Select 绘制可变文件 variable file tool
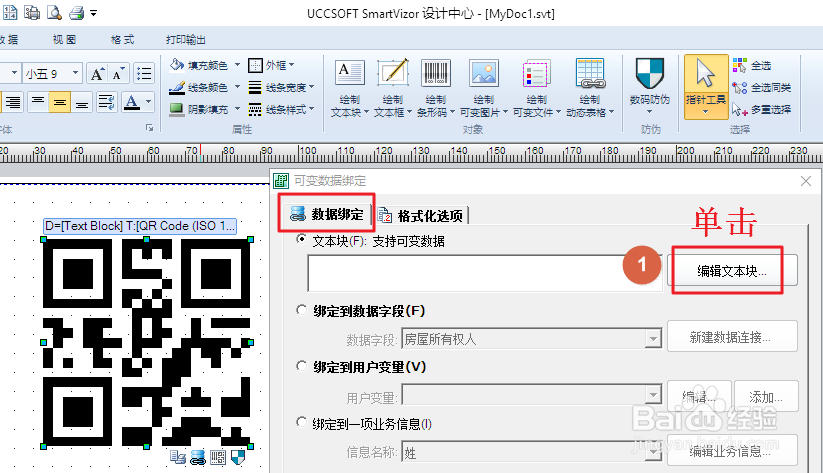 click(x=537, y=88)
